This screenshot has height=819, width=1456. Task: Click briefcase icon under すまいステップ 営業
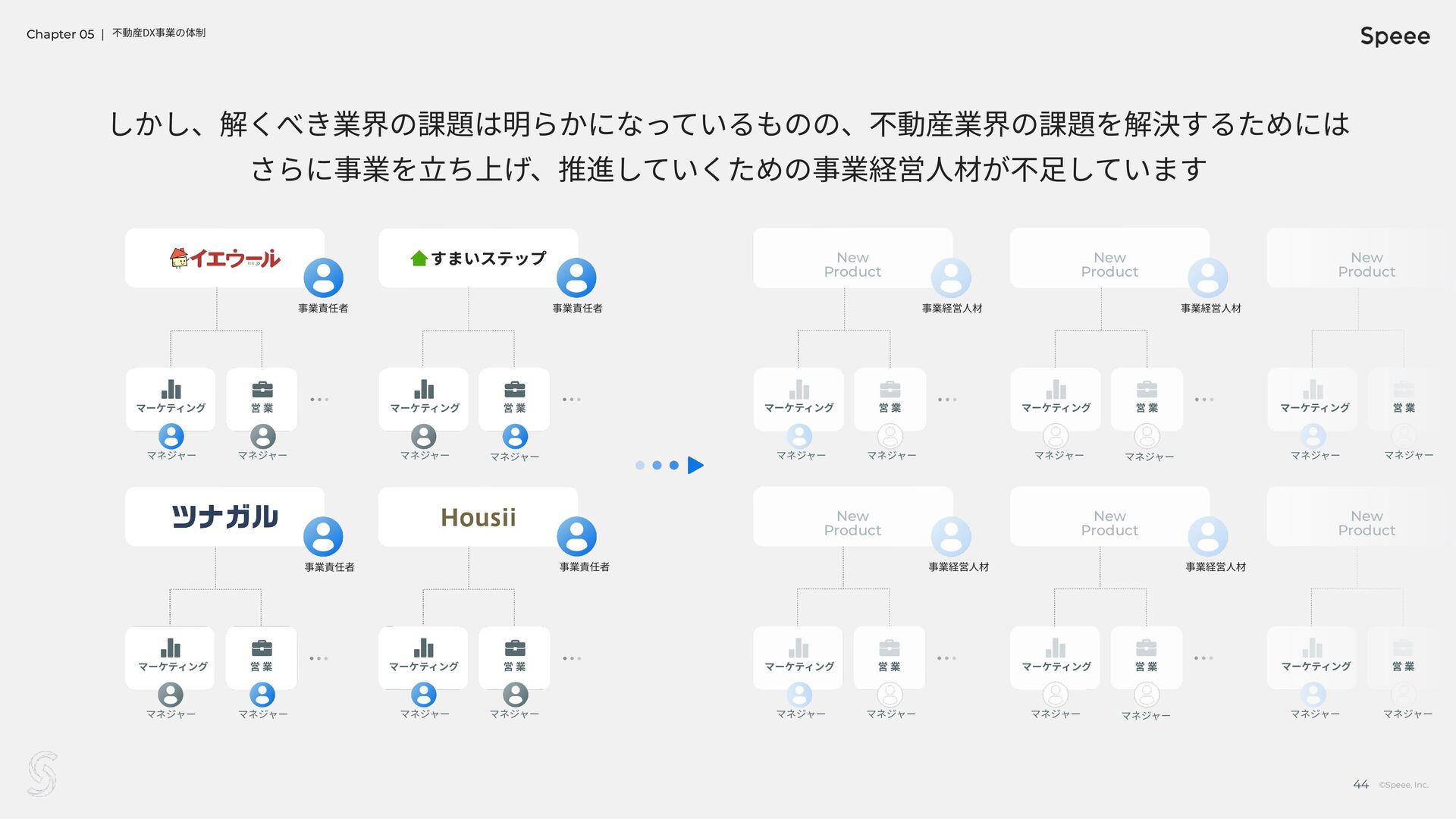tap(514, 390)
